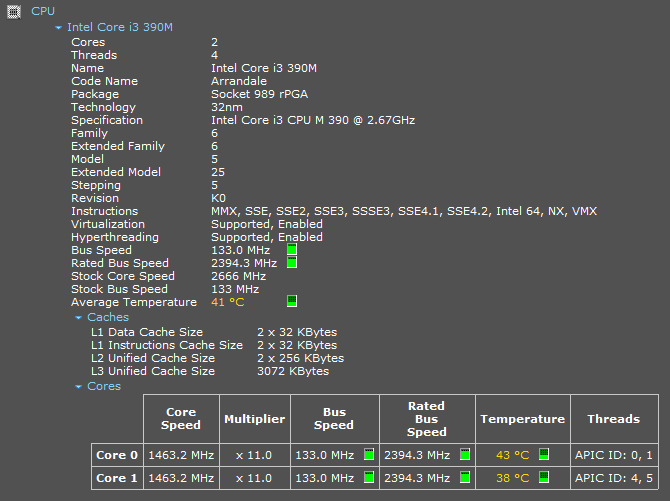
Task: Click the CPU section heading
Action: 43,11
